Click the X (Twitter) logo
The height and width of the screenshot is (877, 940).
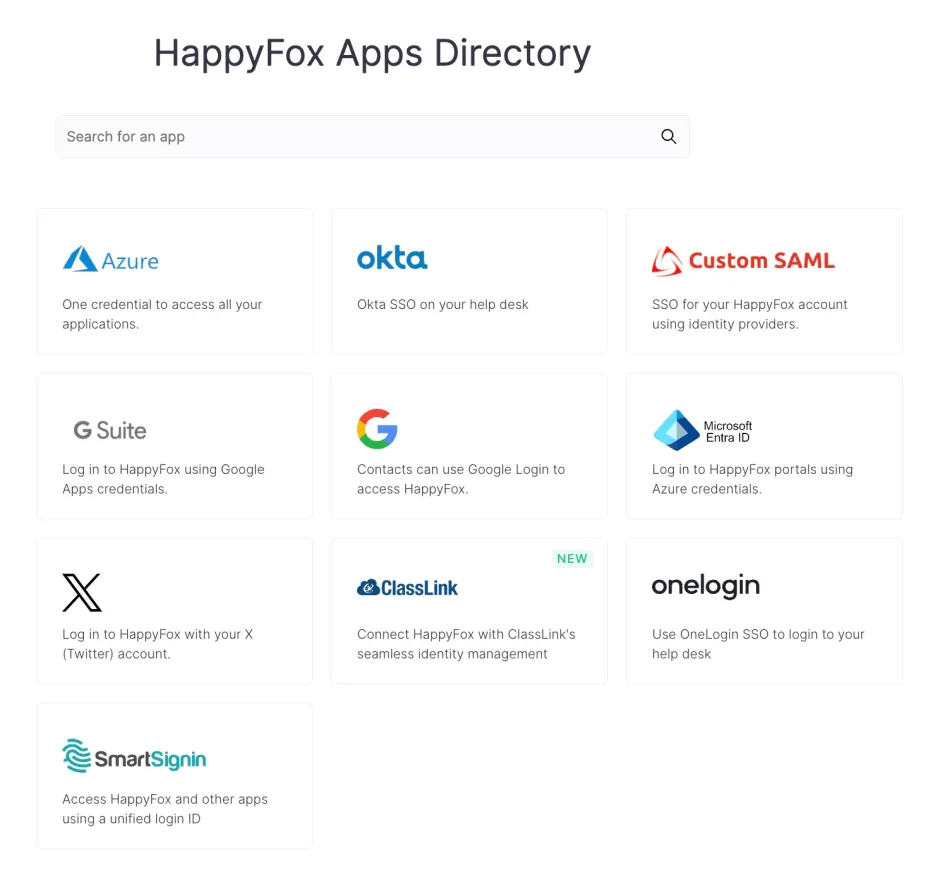point(82,592)
